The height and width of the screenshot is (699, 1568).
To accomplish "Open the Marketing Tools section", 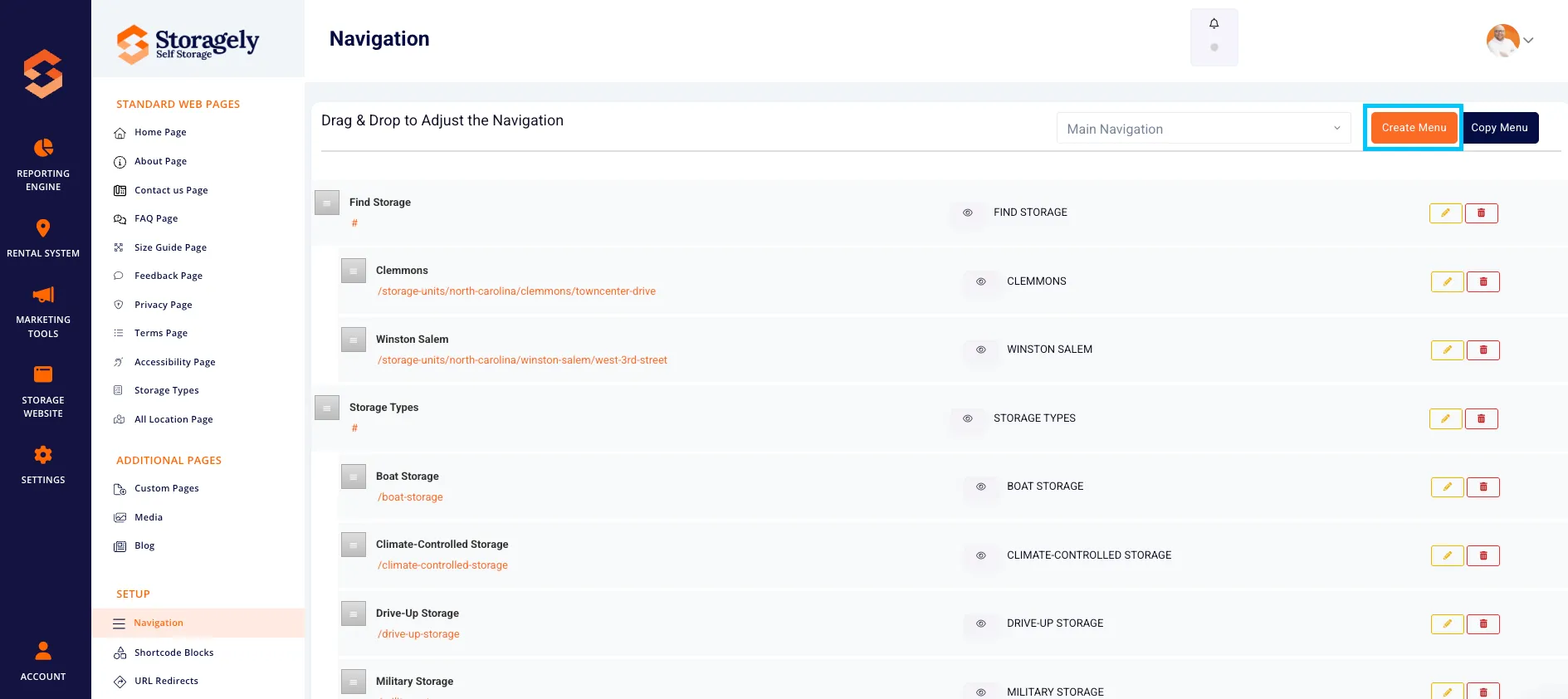I will [43, 312].
